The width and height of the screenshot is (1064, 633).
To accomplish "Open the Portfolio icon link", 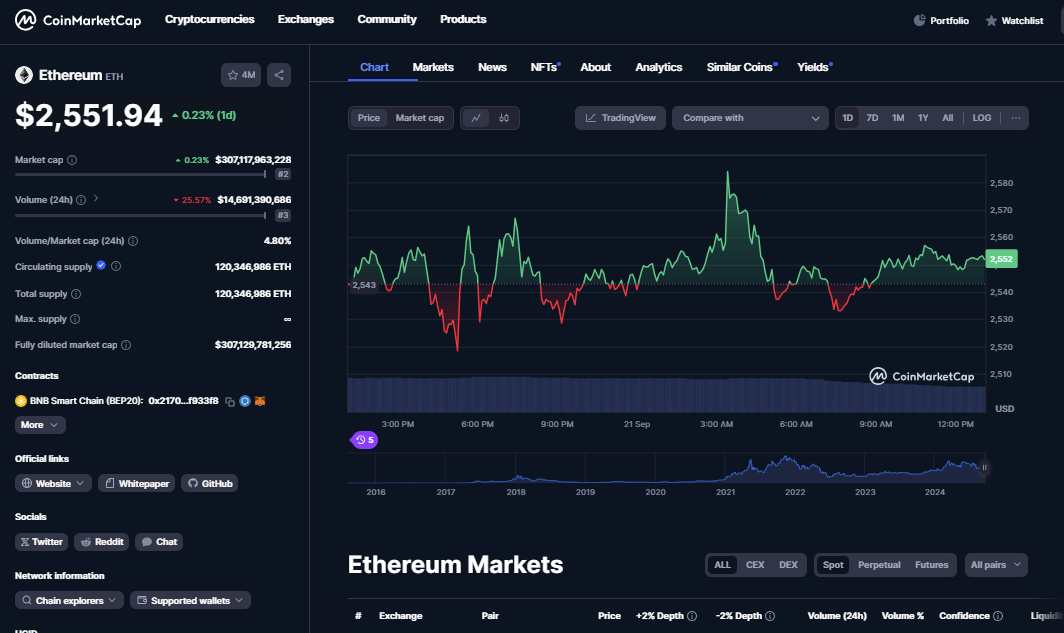I will (941, 20).
